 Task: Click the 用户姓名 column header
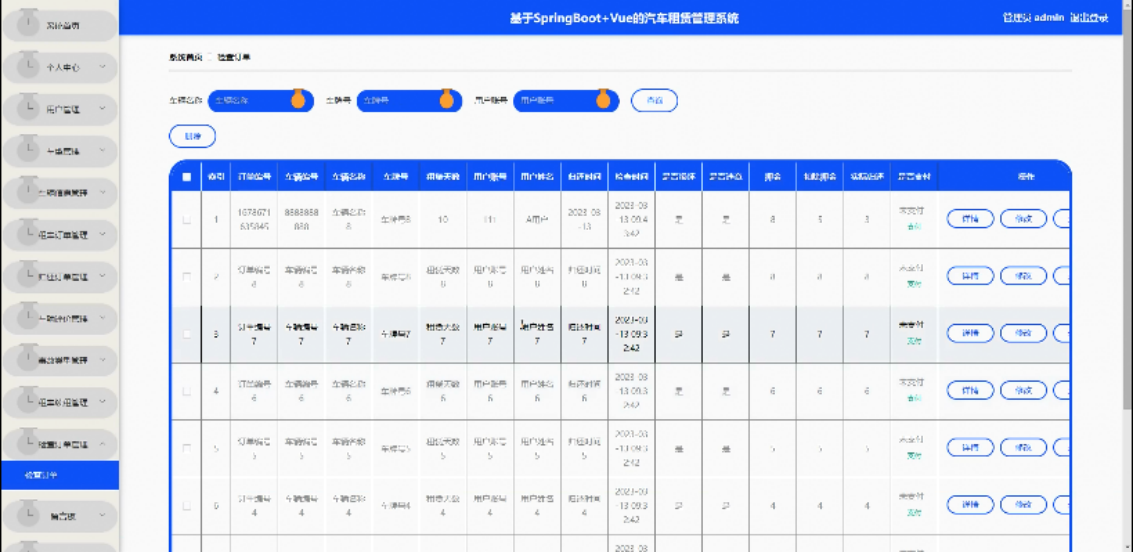coord(537,176)
